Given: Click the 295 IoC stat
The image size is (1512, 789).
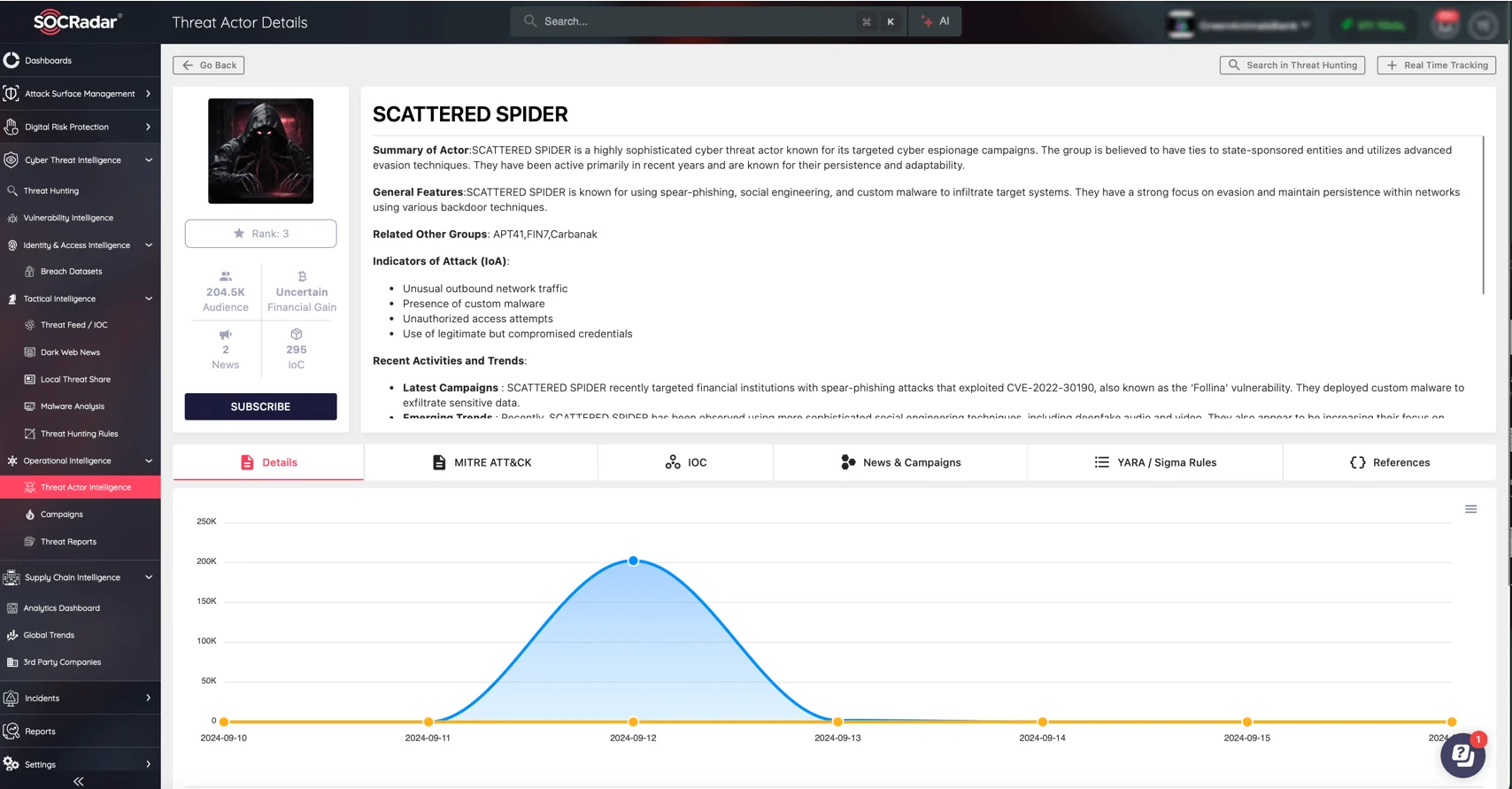Looking at the screenshot, I should (x=297, y=349).
